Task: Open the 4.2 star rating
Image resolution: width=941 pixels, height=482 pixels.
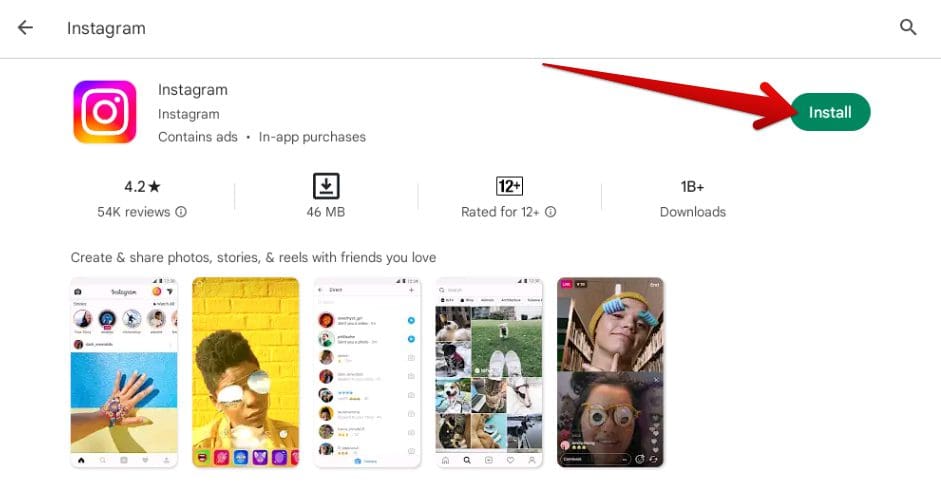Action: pos(142,187)
